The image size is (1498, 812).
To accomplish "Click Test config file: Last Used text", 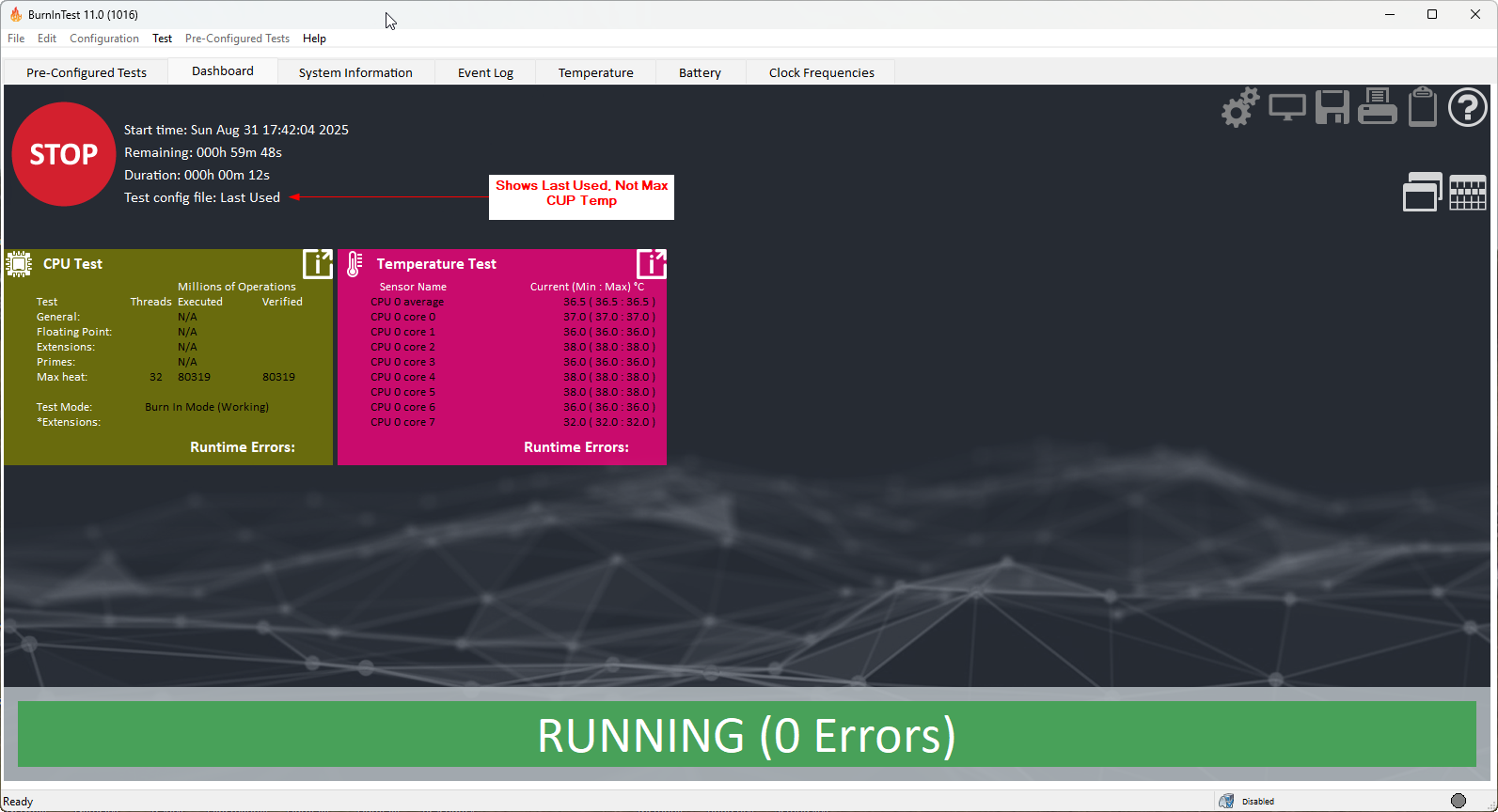I will [x=202, y=197].
